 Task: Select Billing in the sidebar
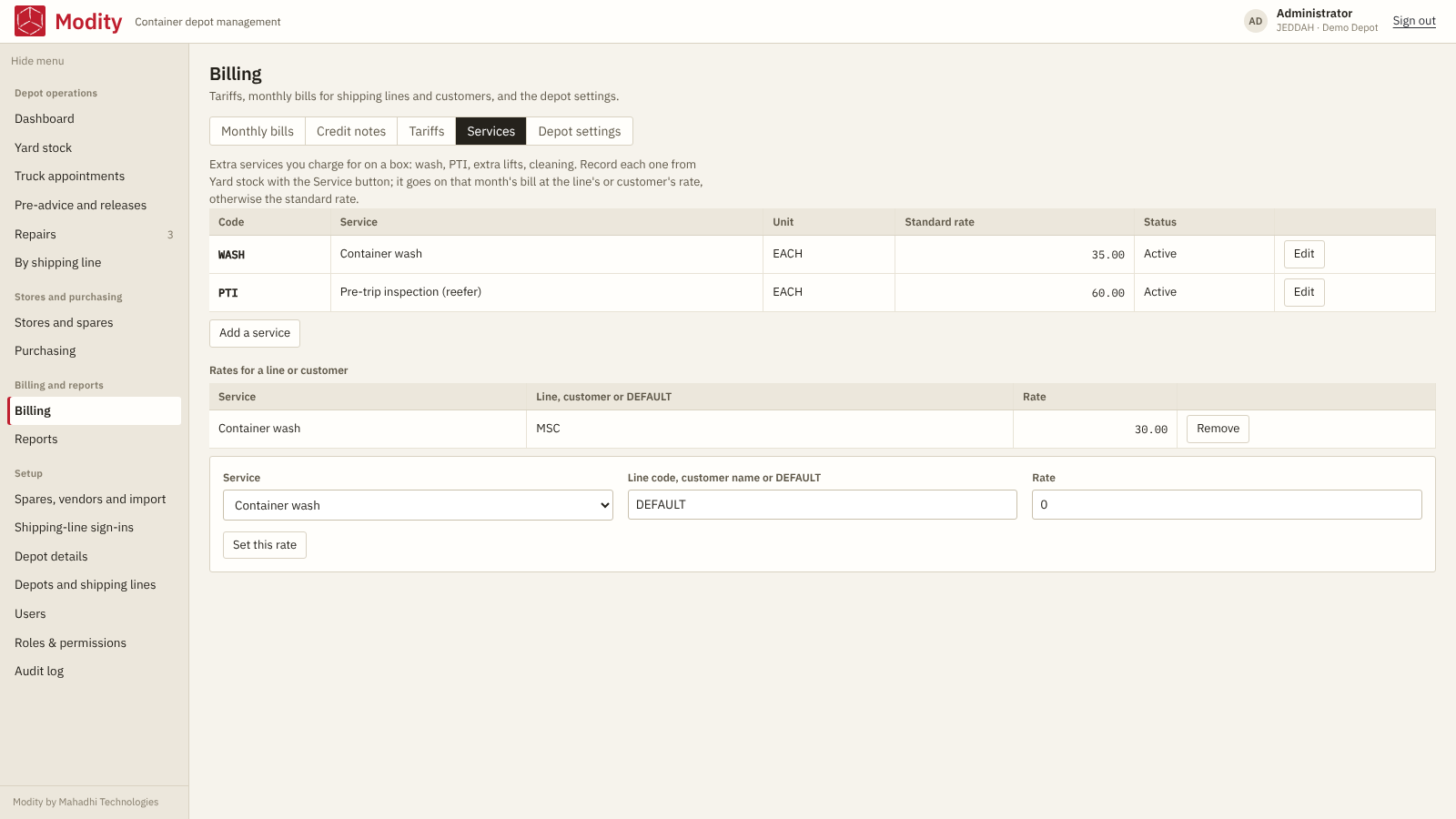point(95,410)
